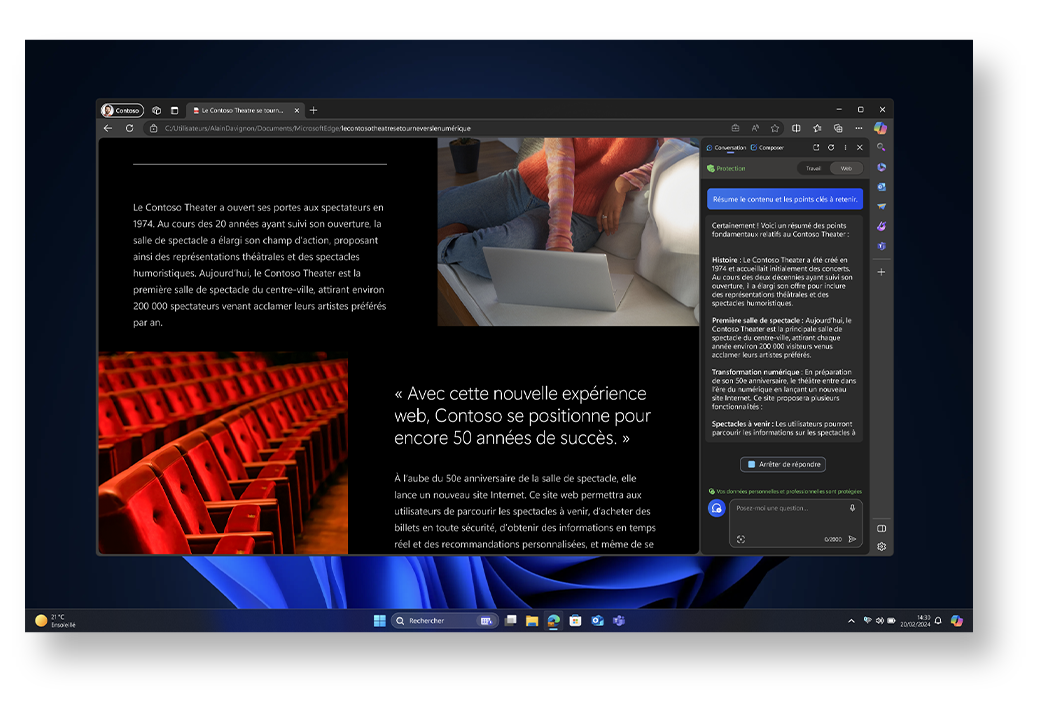The height and width of the screenshot is (722, 1038).
Task: Open Outlook in Edge sidebar
Action: point(881,187)
